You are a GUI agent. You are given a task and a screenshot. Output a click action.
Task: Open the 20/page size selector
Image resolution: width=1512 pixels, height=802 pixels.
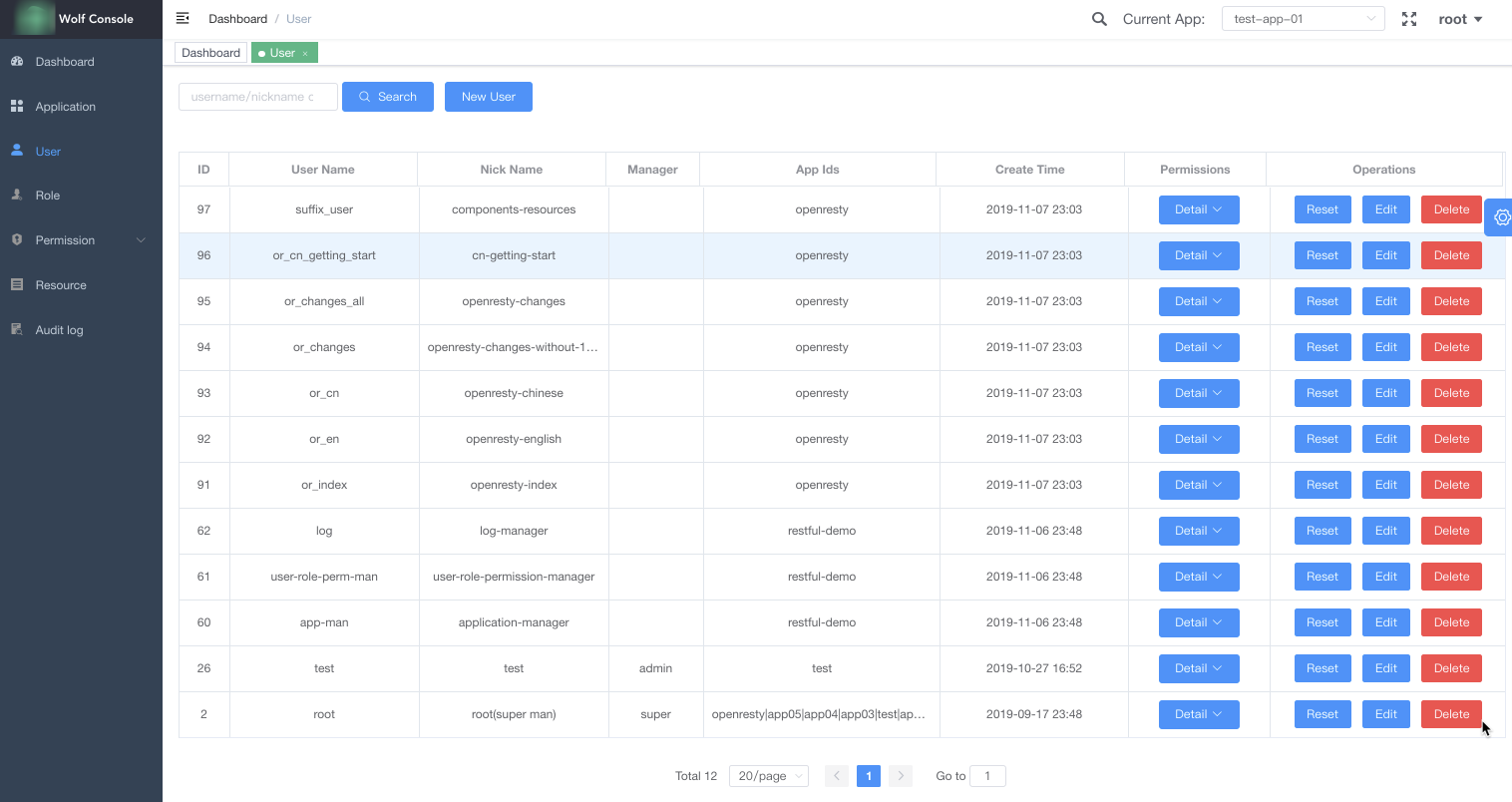coord(768,775)
